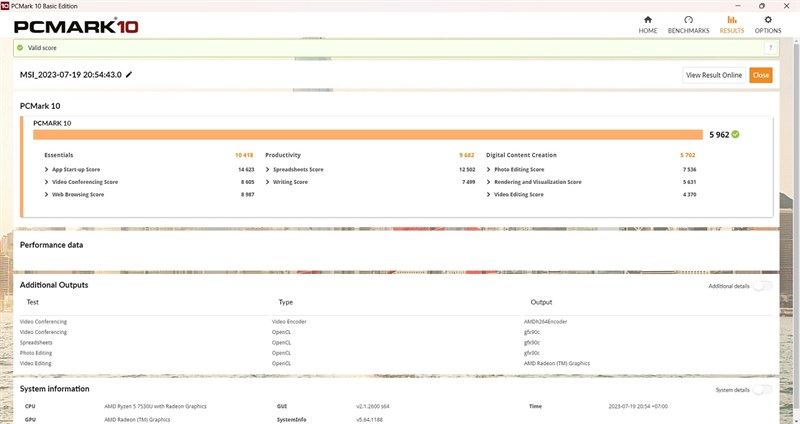The width and height of the screenshot is (800, 424).
Task: Click View Result Online button
Action: (x=714, y=75)
